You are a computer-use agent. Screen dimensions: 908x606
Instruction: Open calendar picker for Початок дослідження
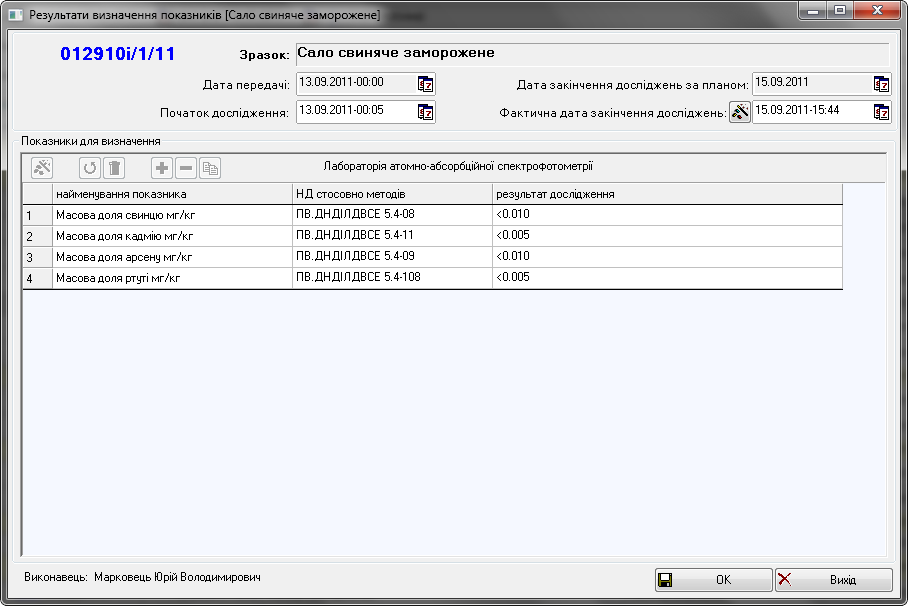(426, 112)
